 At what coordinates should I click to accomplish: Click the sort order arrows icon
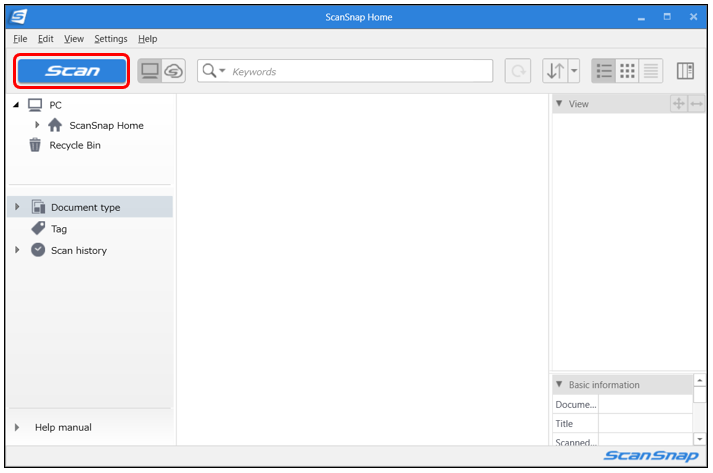pos(555,71)
